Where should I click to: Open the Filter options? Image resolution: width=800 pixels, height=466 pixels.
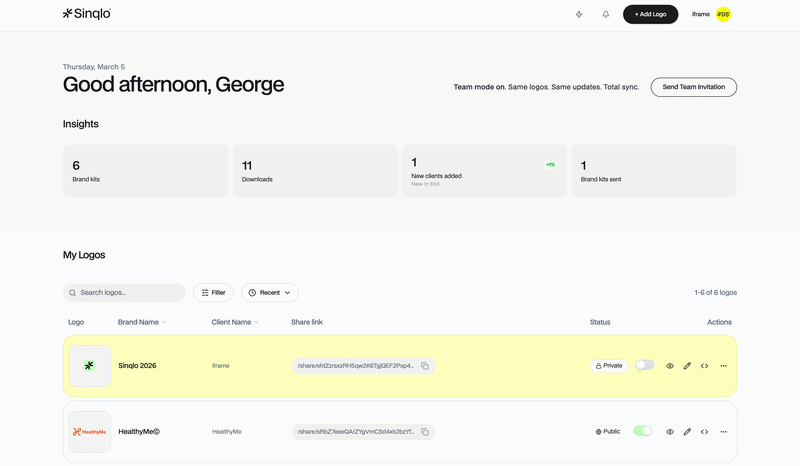tap(213, 293)
